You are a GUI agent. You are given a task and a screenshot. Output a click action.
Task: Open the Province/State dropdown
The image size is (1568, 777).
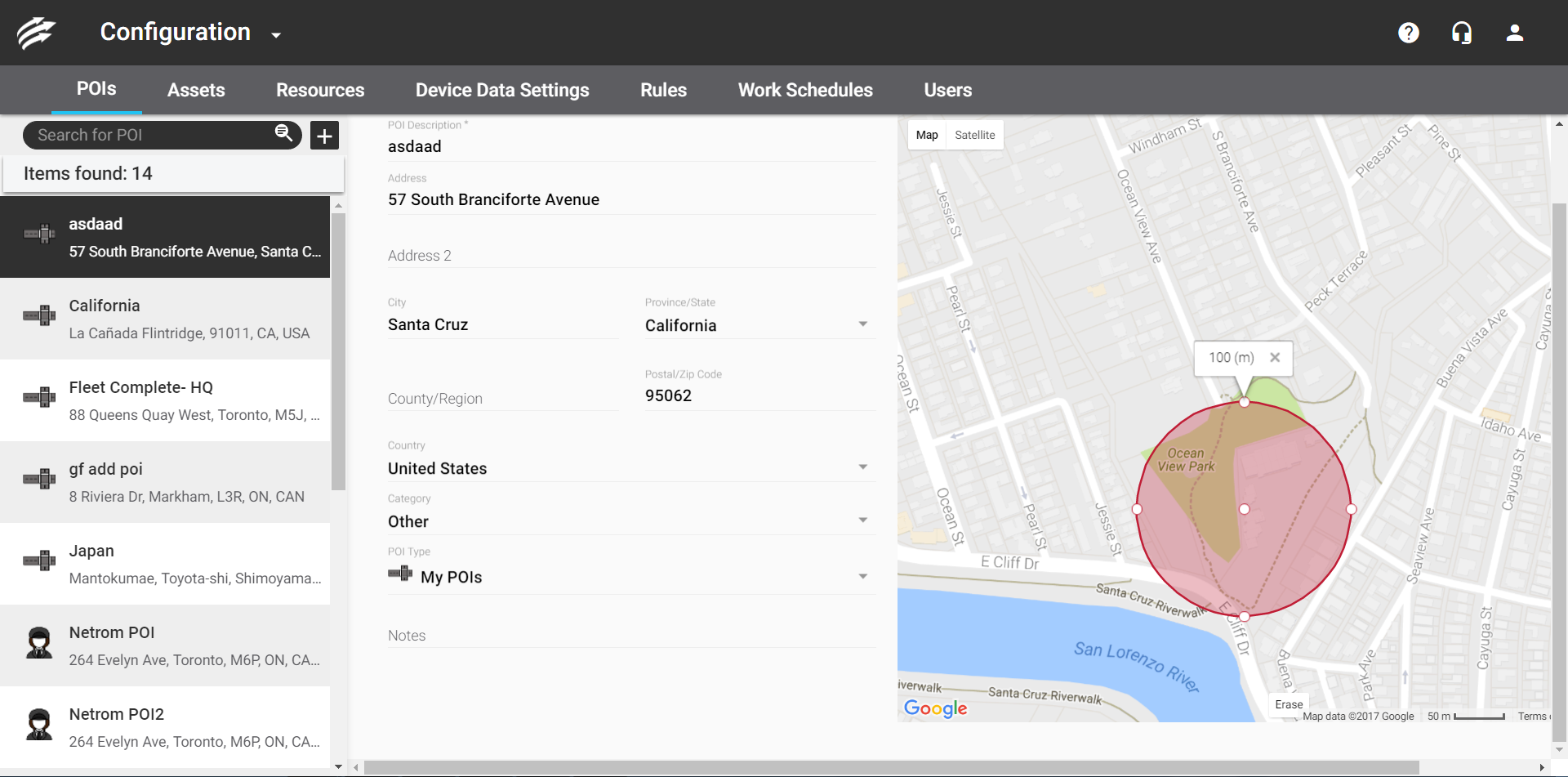[759, 325]
